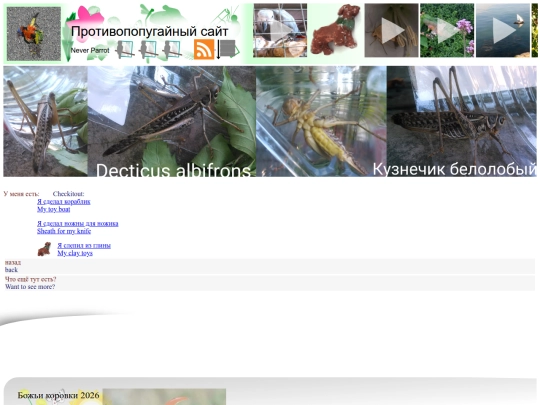The width and height of the screenshot is (540, 405).
Task: Click the dead parrot logo image
Action: click(x=34, y=34)
